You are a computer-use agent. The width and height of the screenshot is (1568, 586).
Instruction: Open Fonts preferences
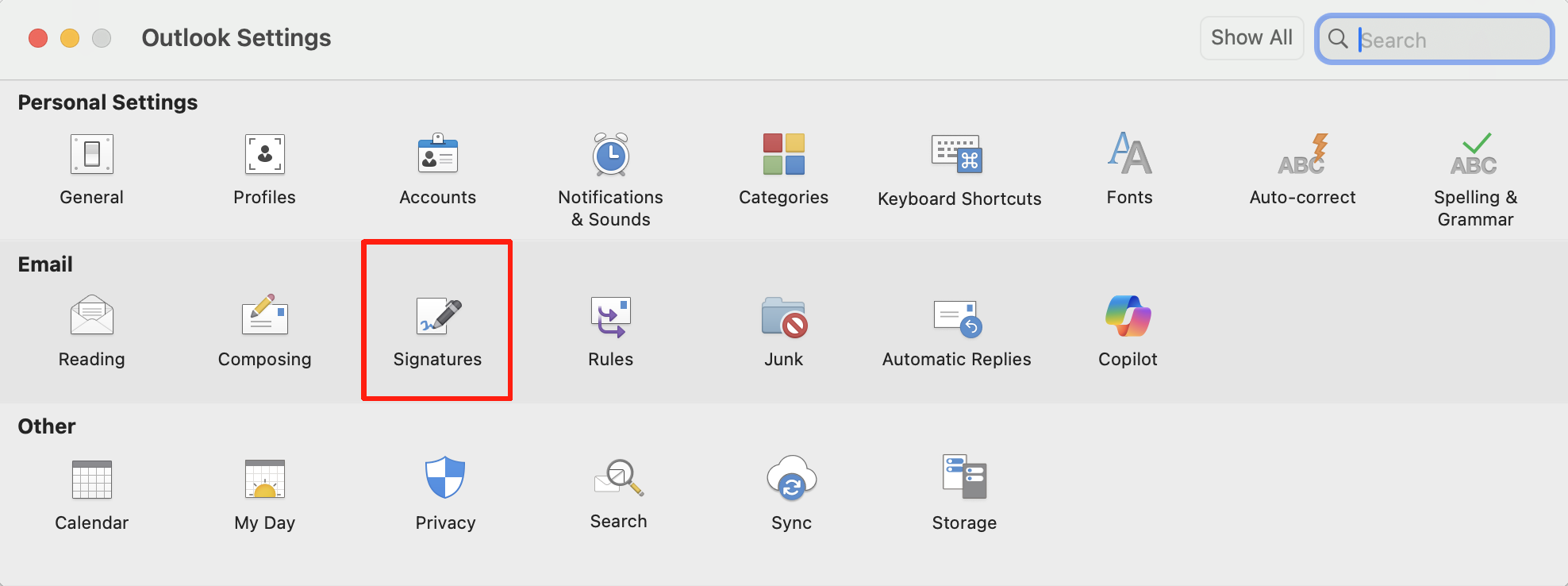pos(1129,154)
